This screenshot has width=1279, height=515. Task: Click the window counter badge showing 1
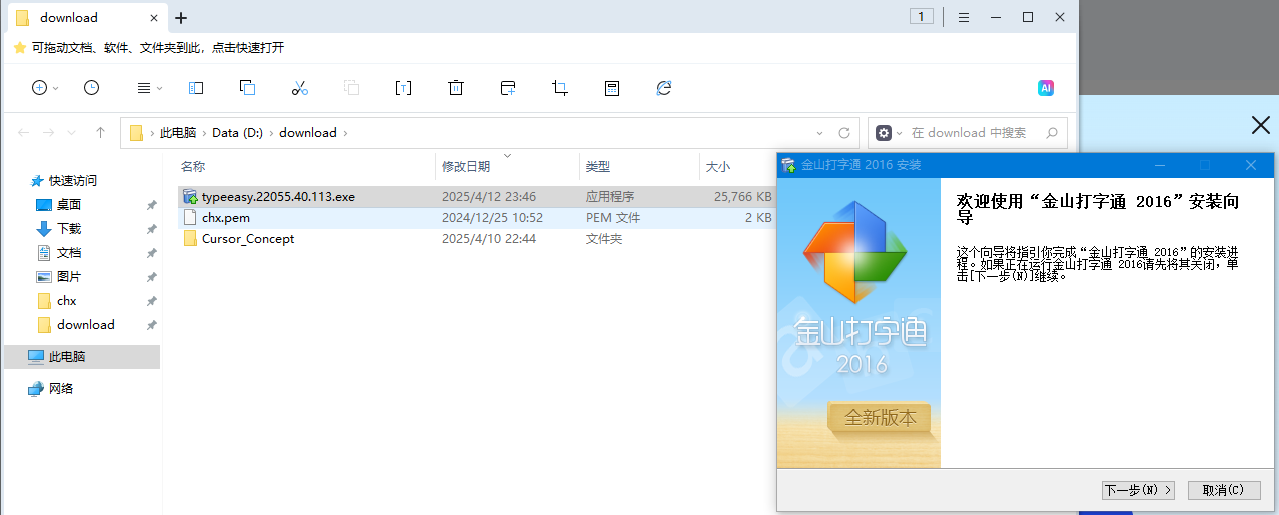coord(922,16)
